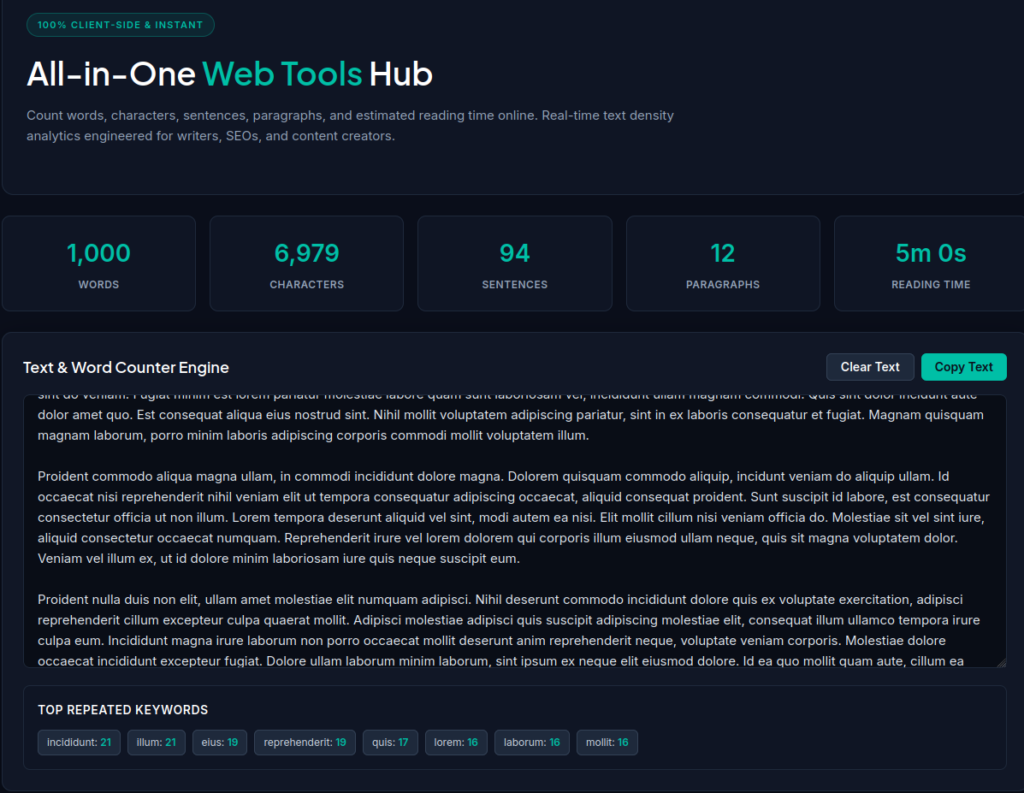Click the Sentences count stat card

[x=515, y=263]
